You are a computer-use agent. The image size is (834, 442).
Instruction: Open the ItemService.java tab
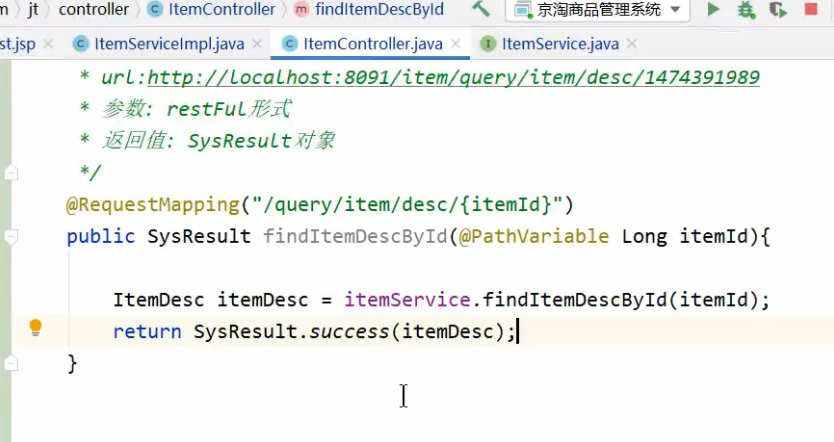560,44
